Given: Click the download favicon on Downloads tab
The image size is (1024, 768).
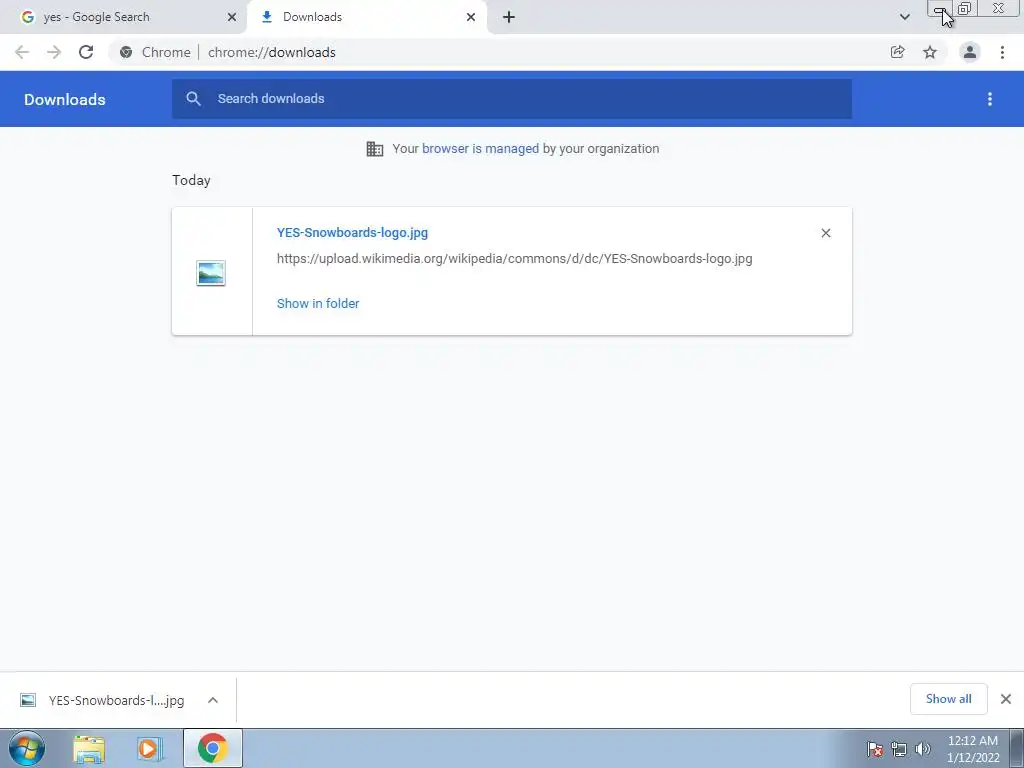Looking at the screenshot, I should (266, 17).
